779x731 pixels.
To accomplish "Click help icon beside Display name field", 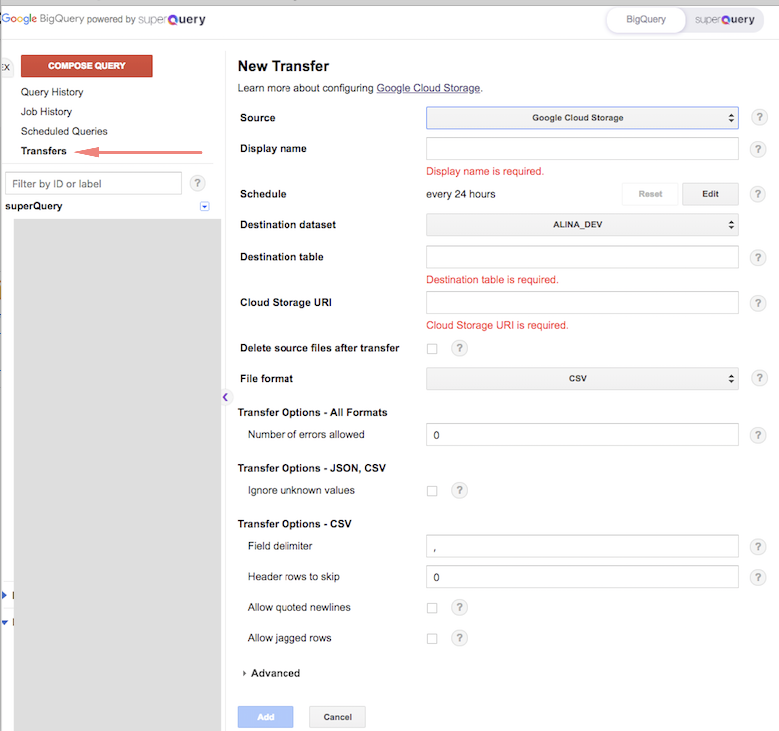I will 759,149.
